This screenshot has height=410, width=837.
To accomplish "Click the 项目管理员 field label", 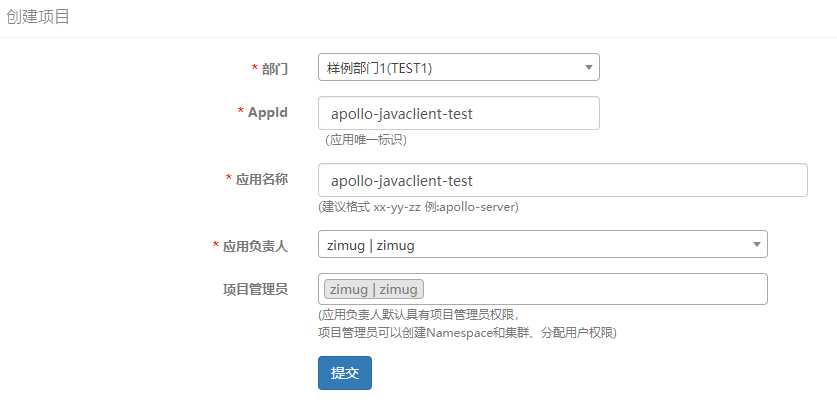I will [x=255, y=289].
